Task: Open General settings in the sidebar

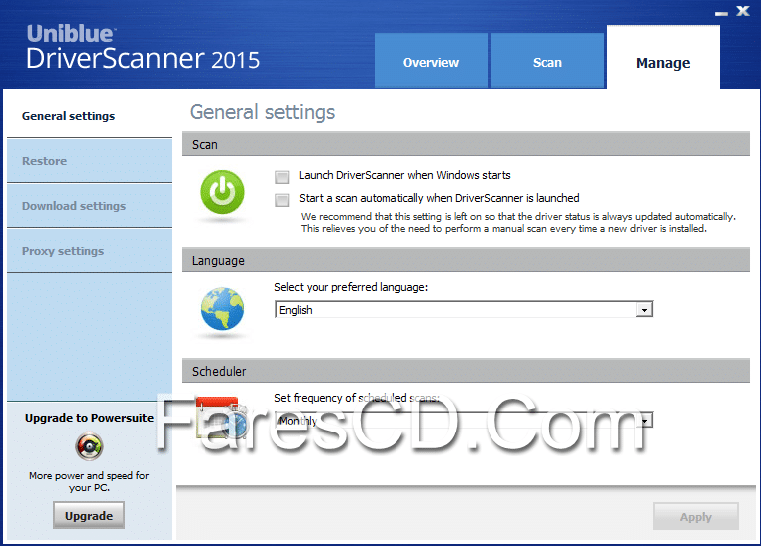Action: (89, 116)
